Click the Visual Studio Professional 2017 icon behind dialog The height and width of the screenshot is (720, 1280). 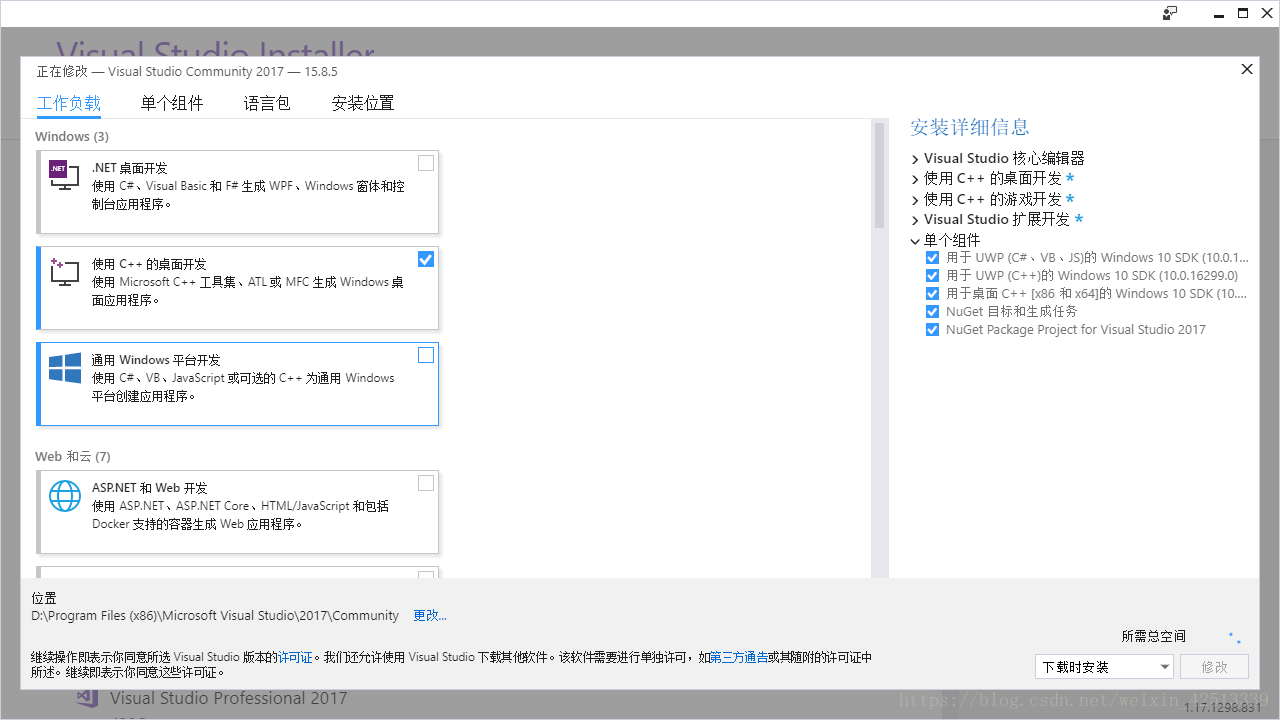coord(87,698)
